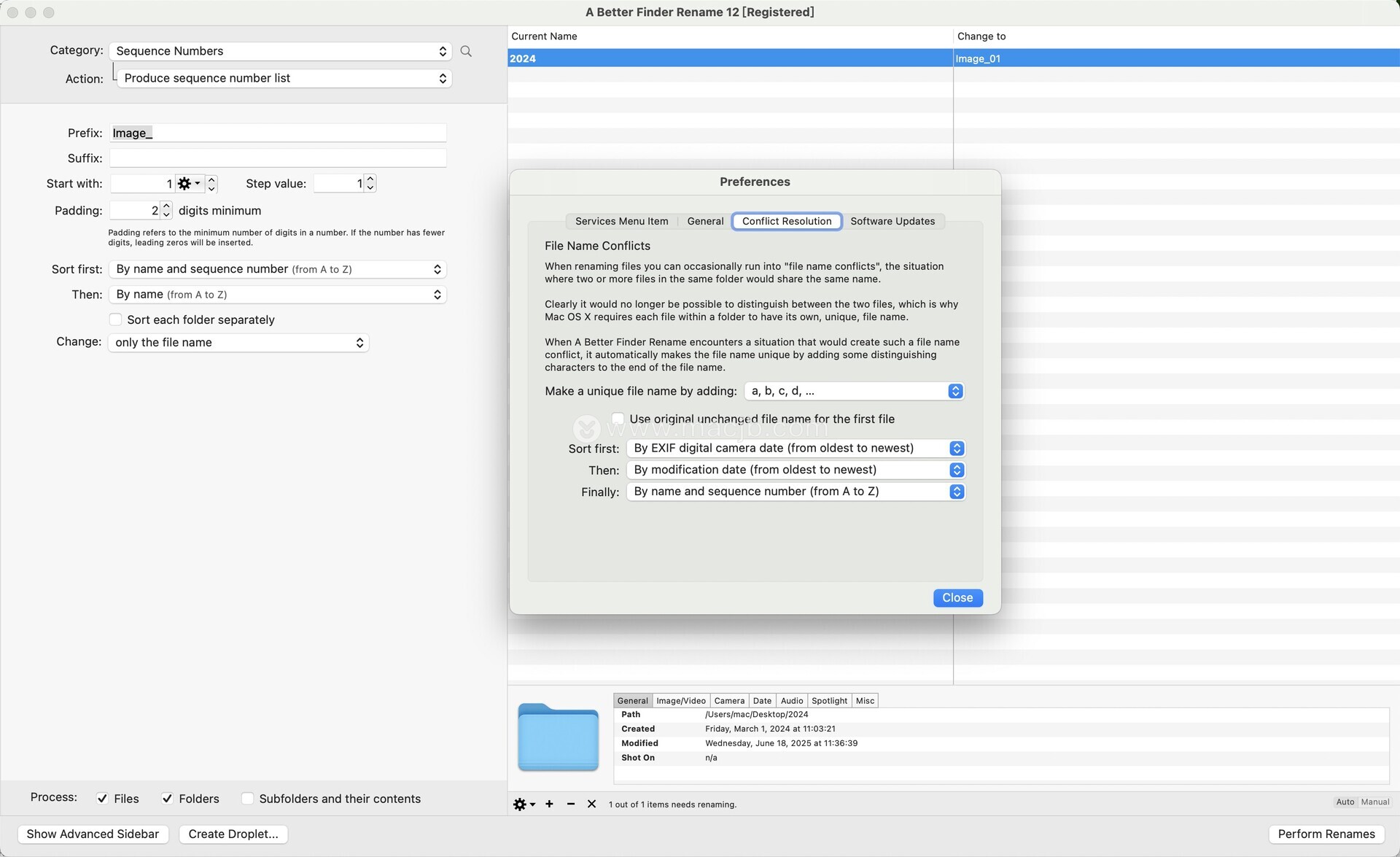This screenshot has width=1400, height=857.
Task: Open the Image/Video metadata tab
Action: point(681,701)
